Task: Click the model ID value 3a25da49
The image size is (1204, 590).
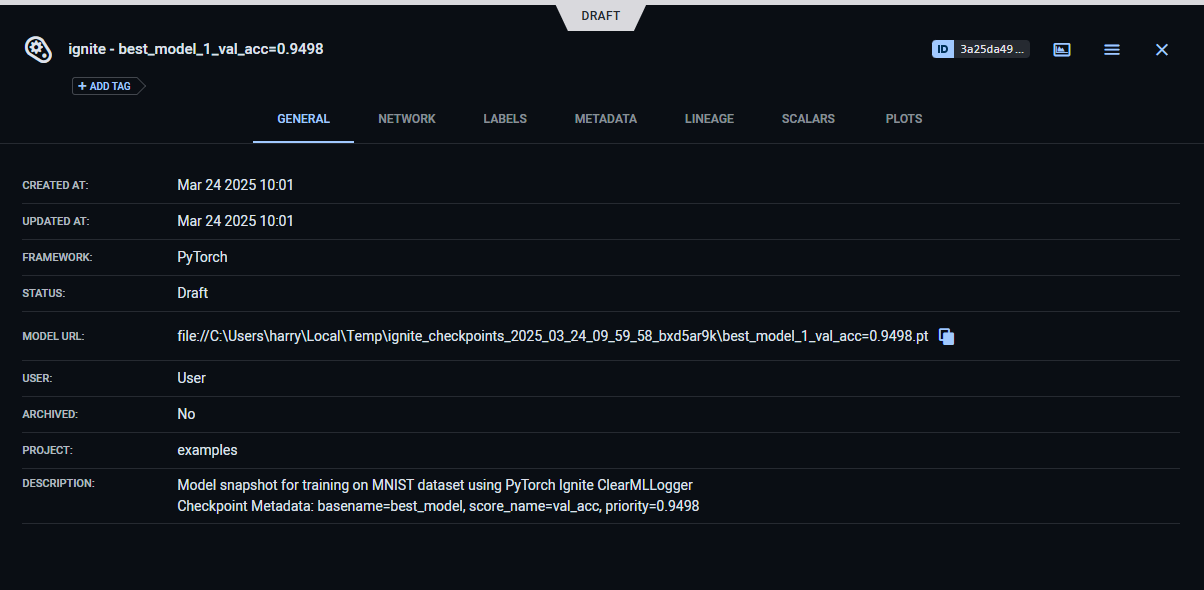Action: pos(991,49)
